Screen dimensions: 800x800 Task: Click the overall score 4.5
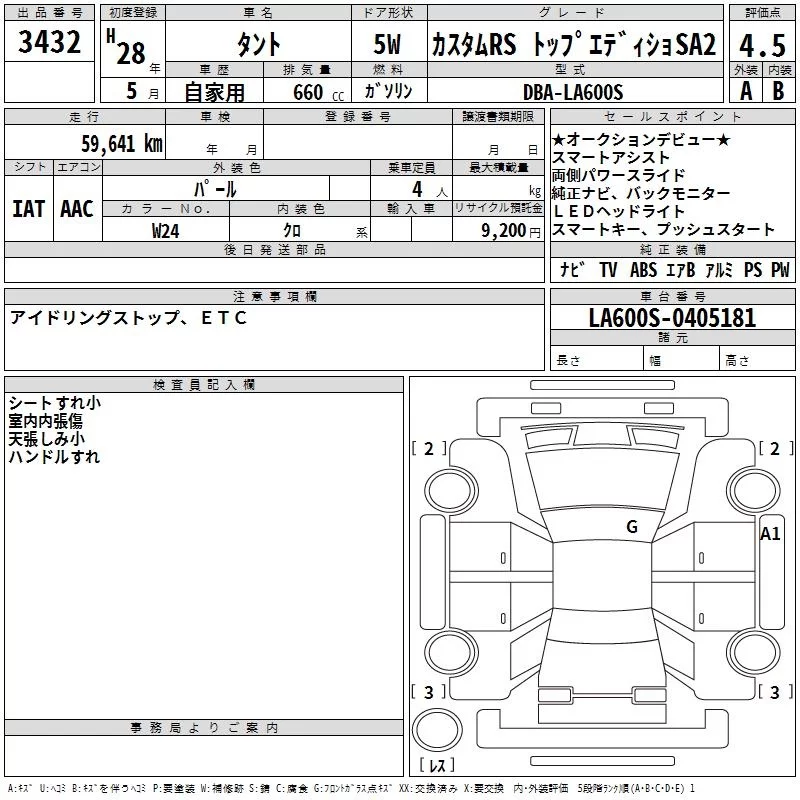(762, 45)
